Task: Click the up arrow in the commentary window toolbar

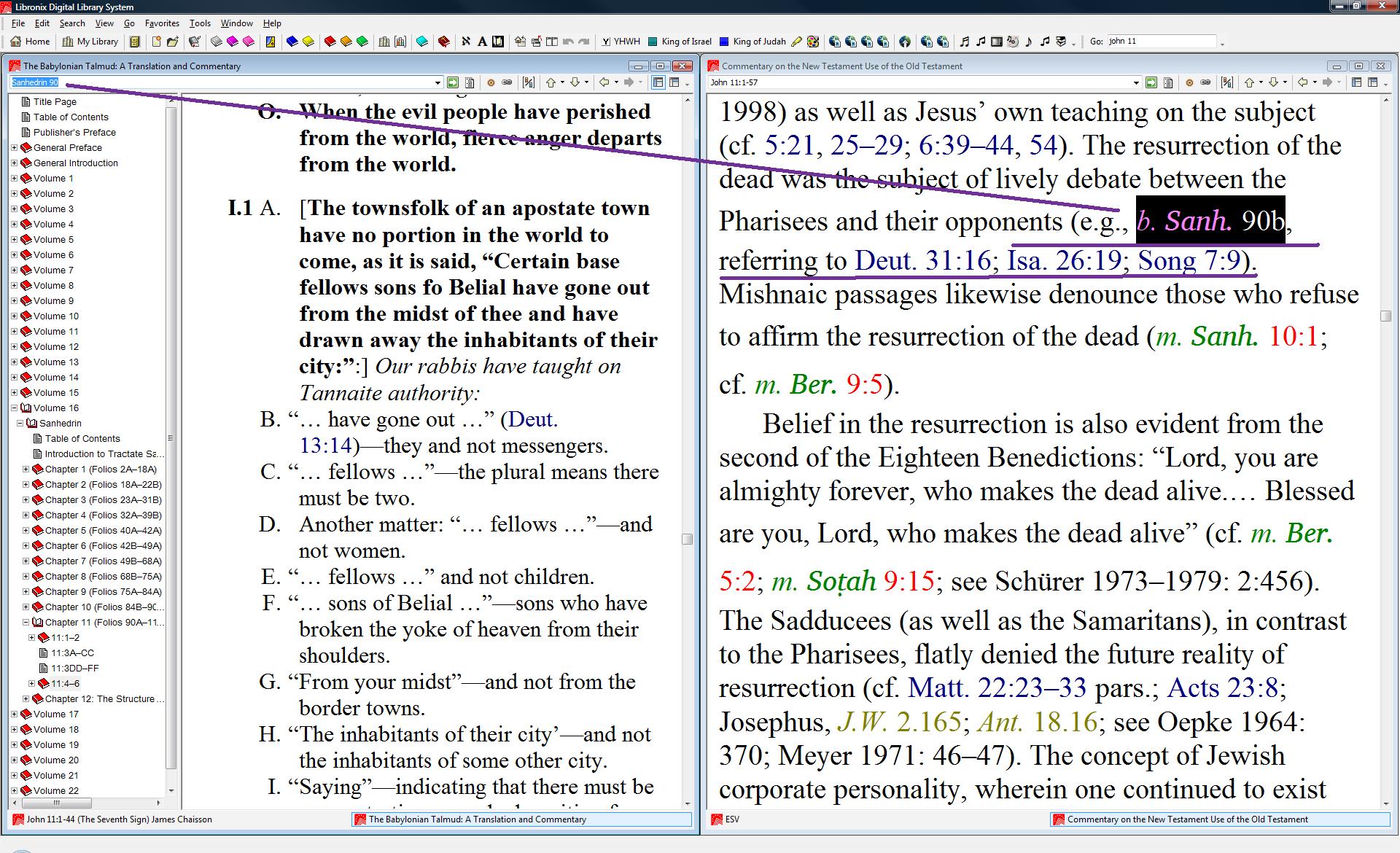Action: pyautogui.click(x=1249, y=82)
